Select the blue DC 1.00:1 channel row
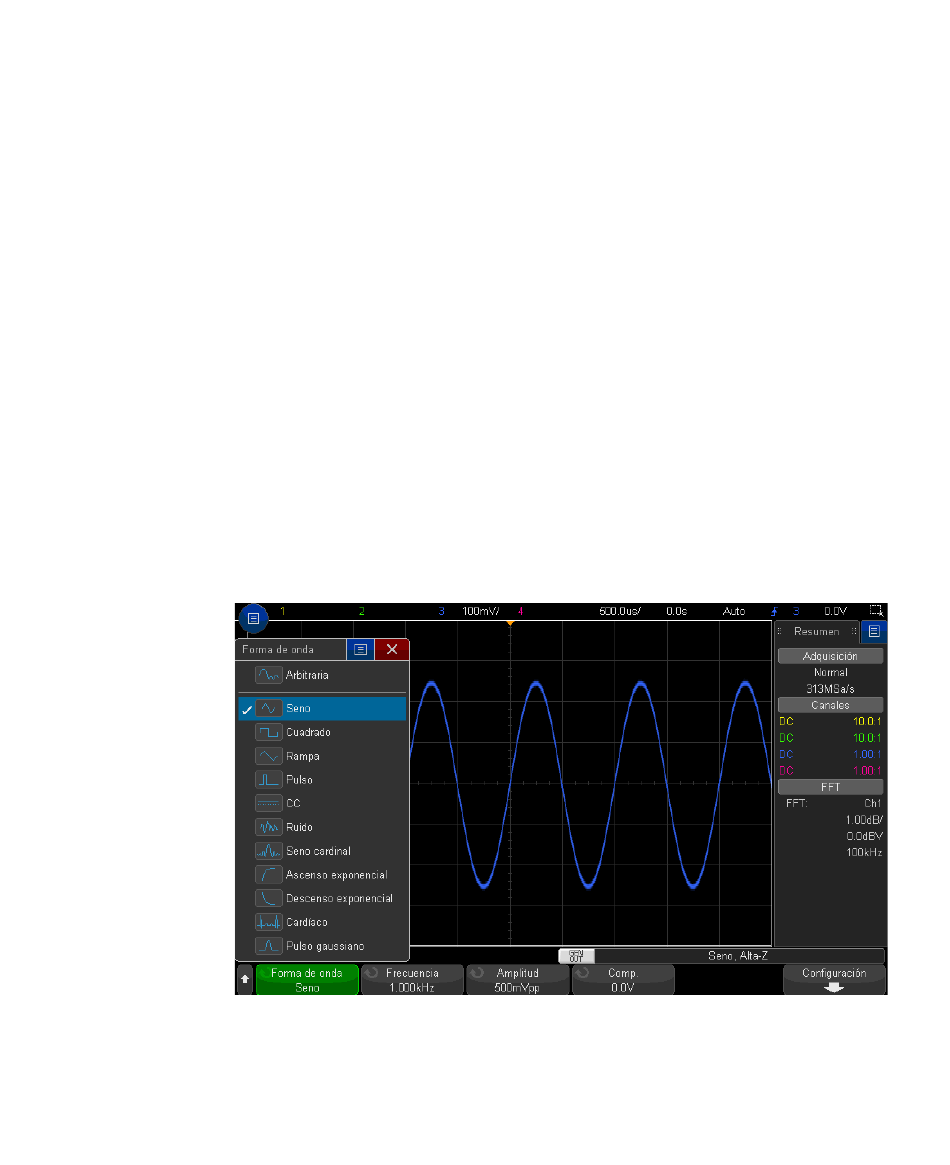The width and height of the screenshot is (950, 1165). tap(830, 754)
